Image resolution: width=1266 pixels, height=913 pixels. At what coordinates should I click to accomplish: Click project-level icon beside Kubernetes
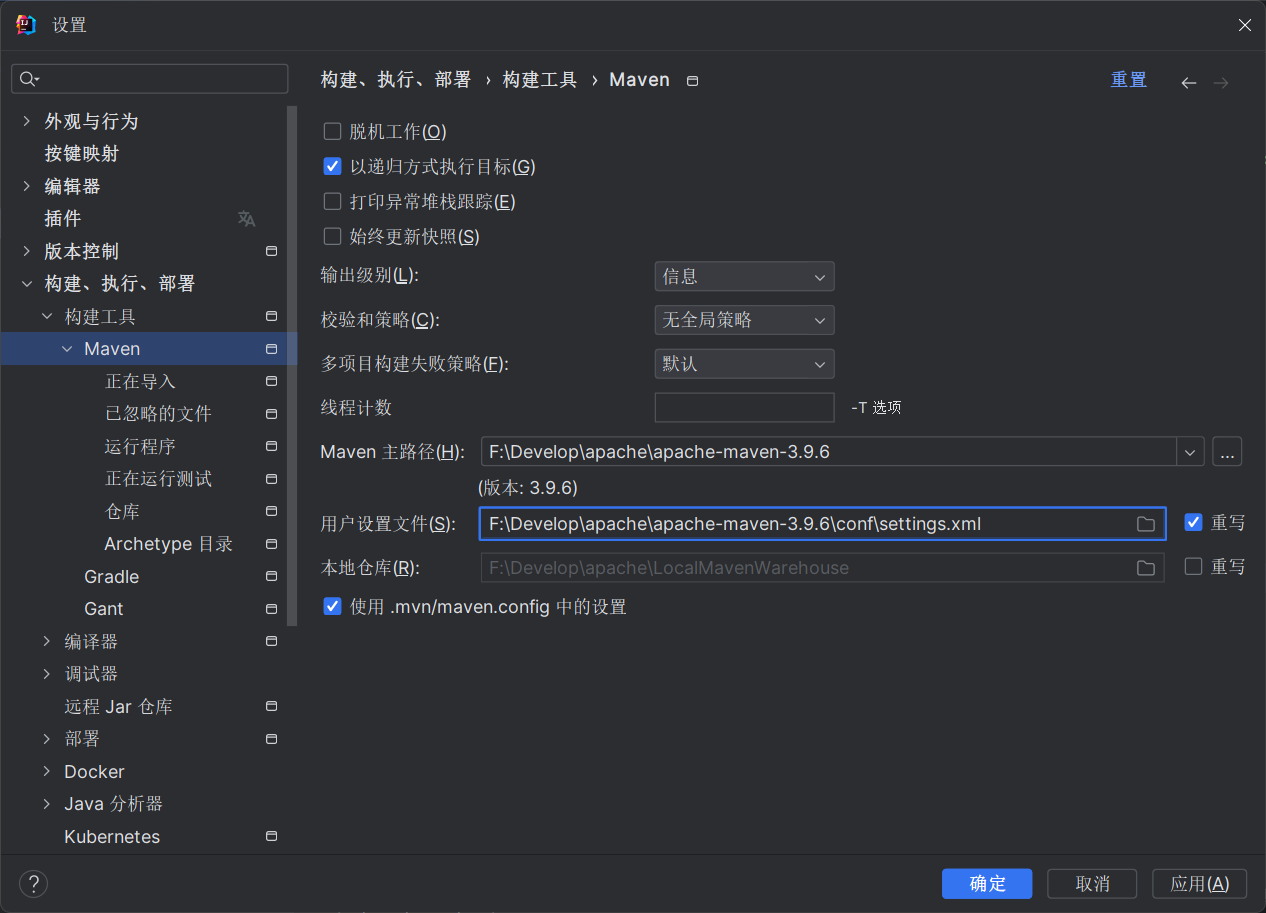(x=271, y=836)
